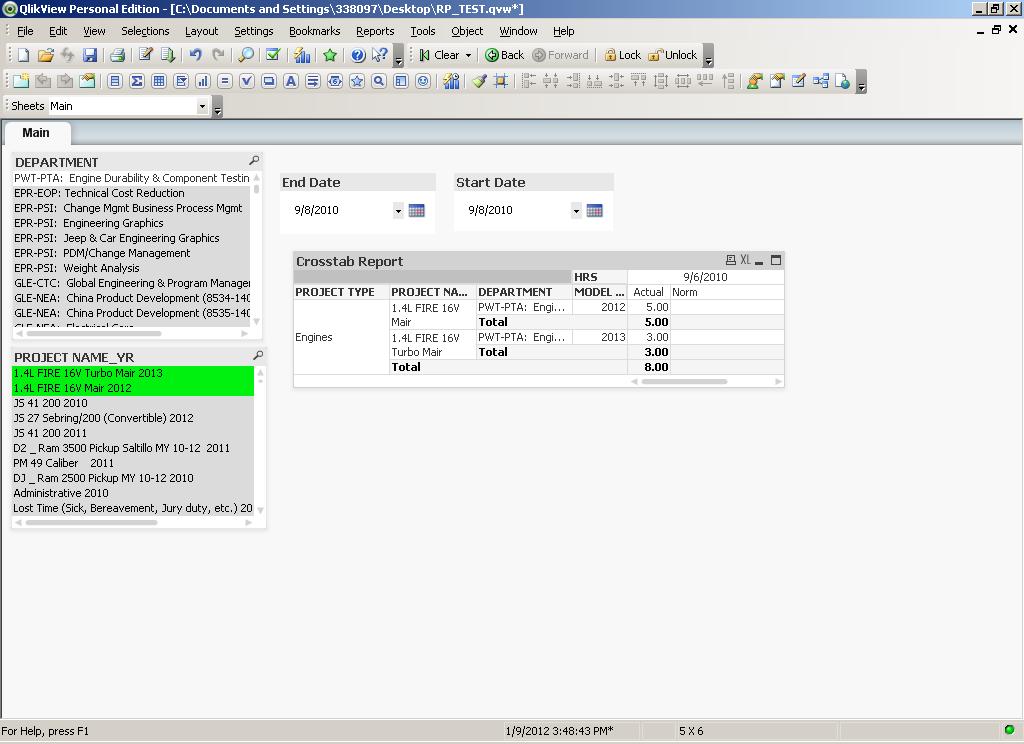Create a new Chart object icon

tap(203, 82)
